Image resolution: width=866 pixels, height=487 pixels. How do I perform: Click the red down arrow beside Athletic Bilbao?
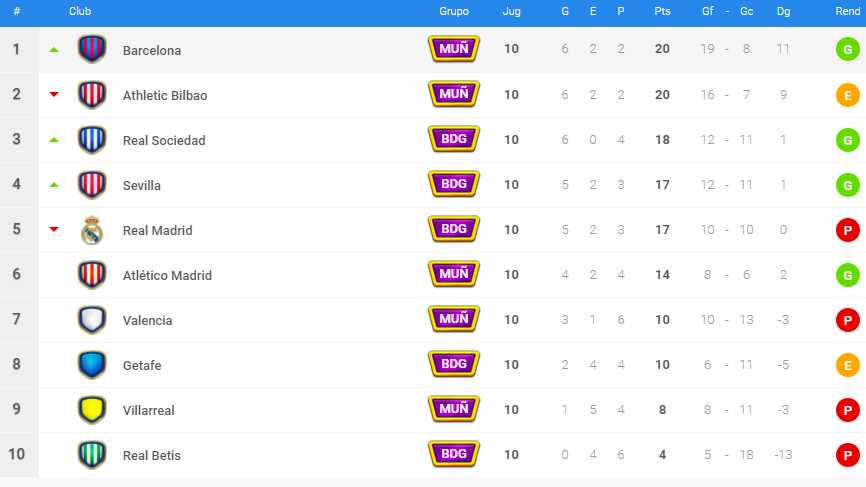pyautogui.click(x=54, y=94)
